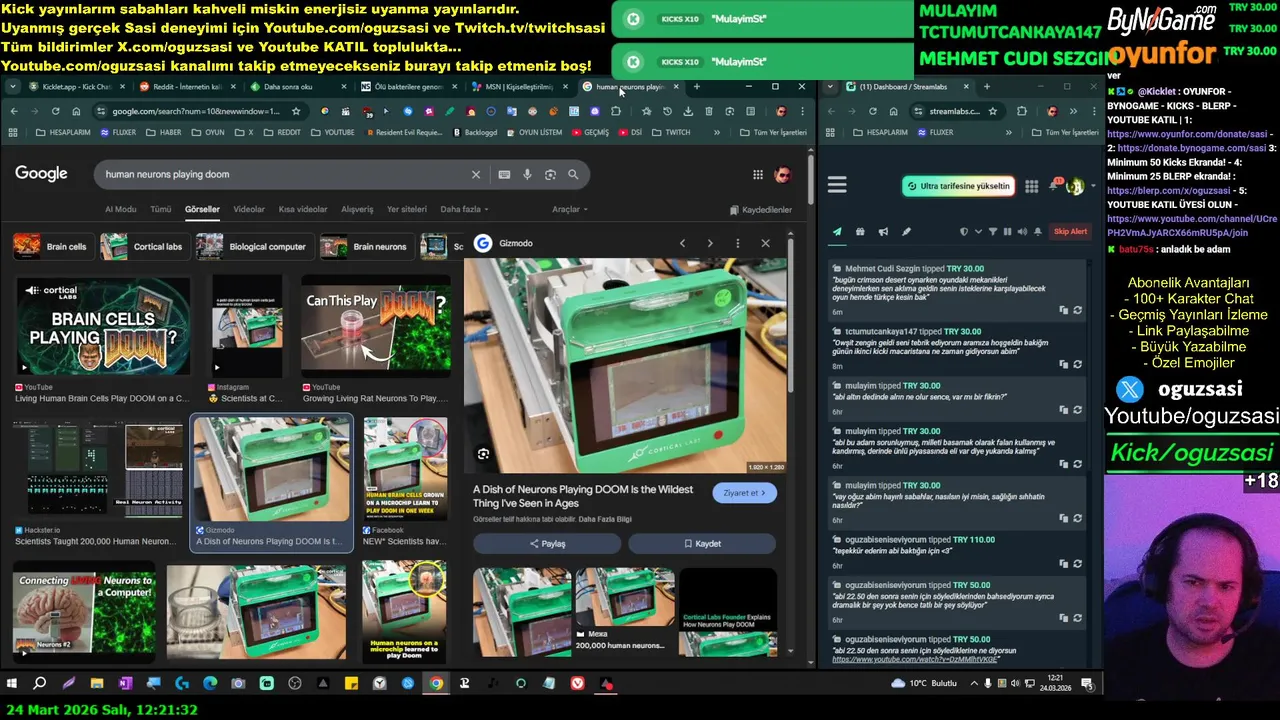
Task: Select the highlighter marker icon in Streamlabs
Action: 906,232
